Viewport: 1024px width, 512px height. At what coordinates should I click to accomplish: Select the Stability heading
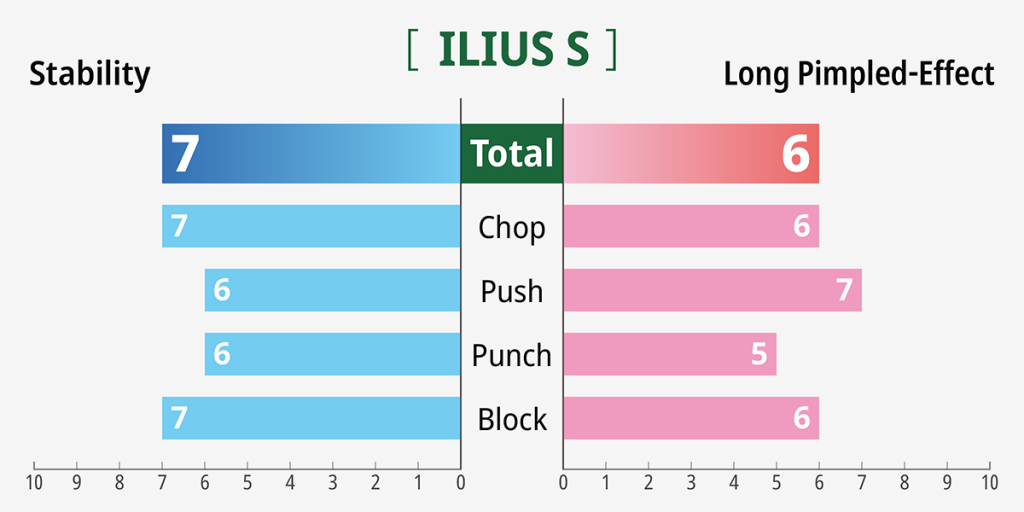[90, 74]
